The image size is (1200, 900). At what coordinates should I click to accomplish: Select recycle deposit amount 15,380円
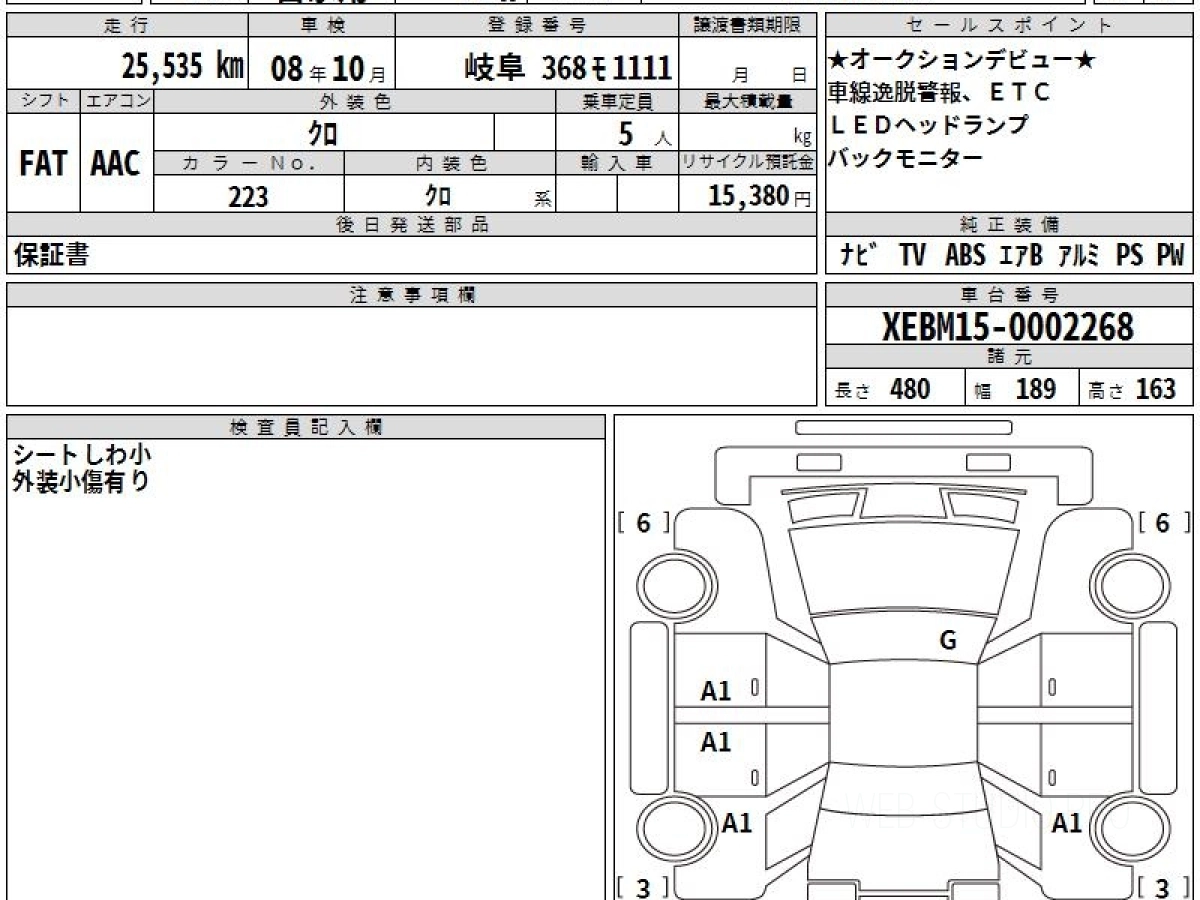point(760,196)
